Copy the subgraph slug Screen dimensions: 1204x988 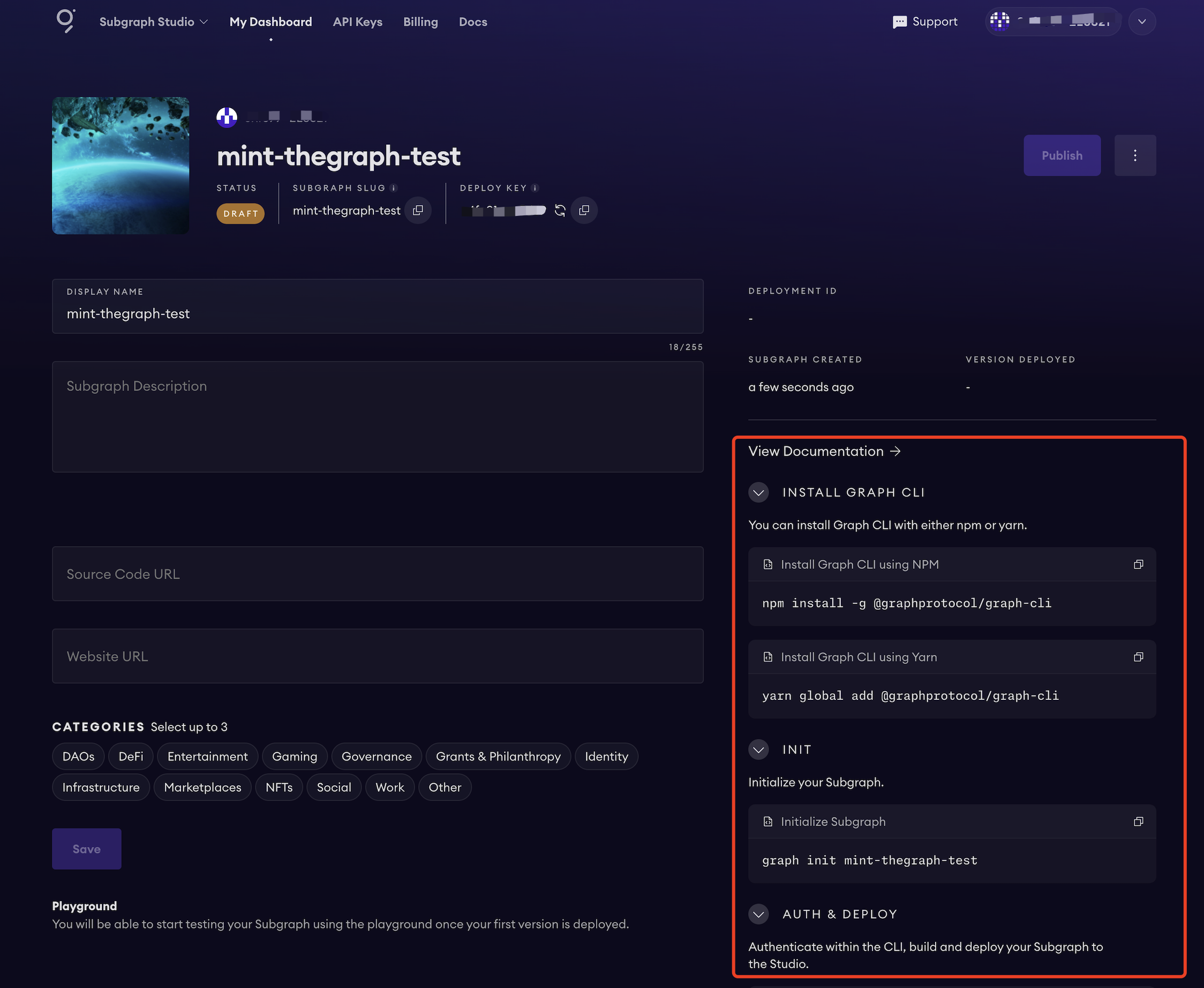pos(418,211)
